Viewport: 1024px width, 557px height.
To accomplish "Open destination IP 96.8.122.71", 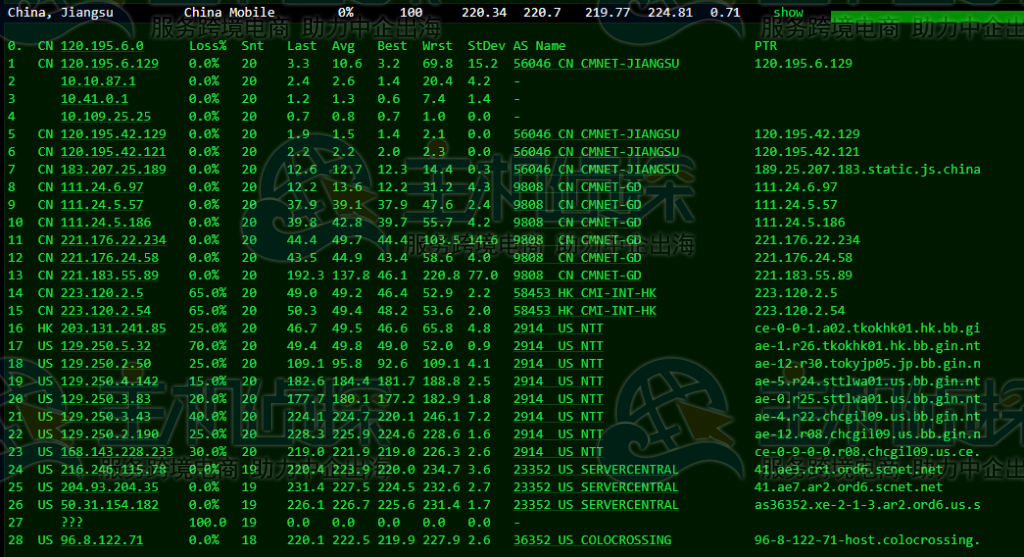I will coord(102,539).
